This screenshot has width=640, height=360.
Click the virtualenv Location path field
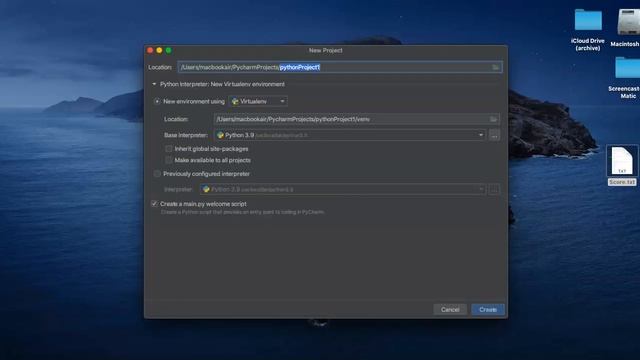tap(356, 119)
